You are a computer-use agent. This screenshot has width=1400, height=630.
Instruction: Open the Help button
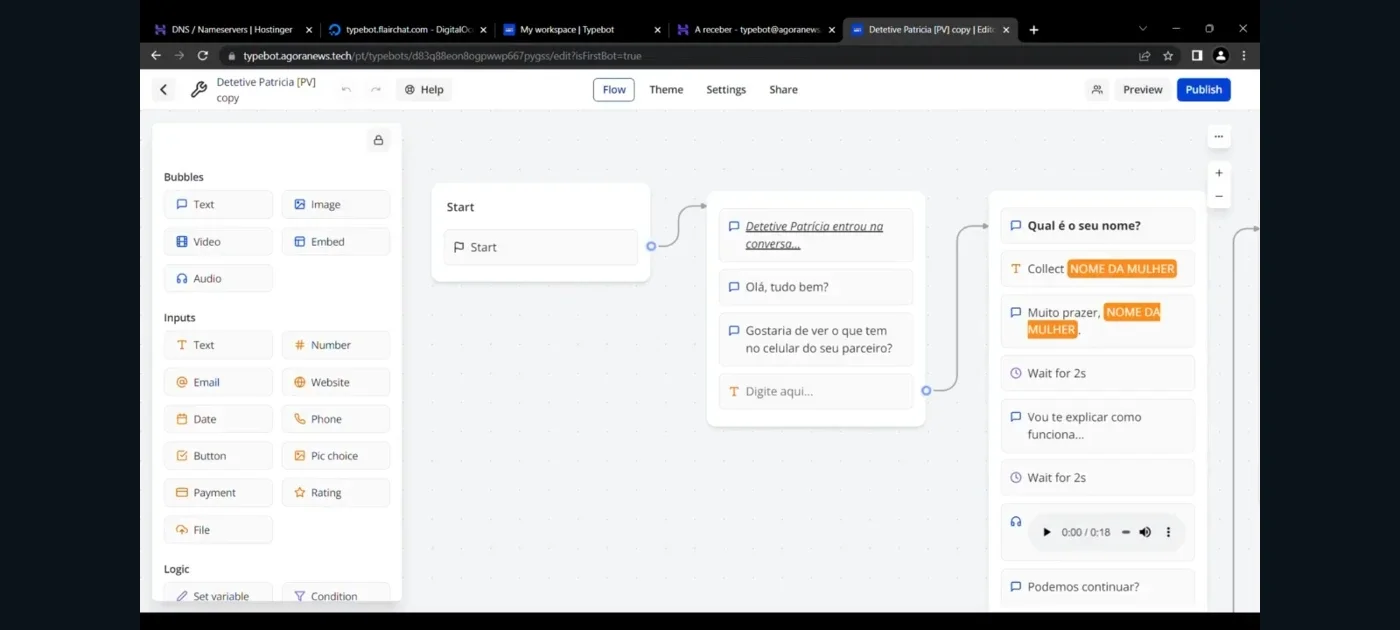pyautogui.click(x=424, y=90)
